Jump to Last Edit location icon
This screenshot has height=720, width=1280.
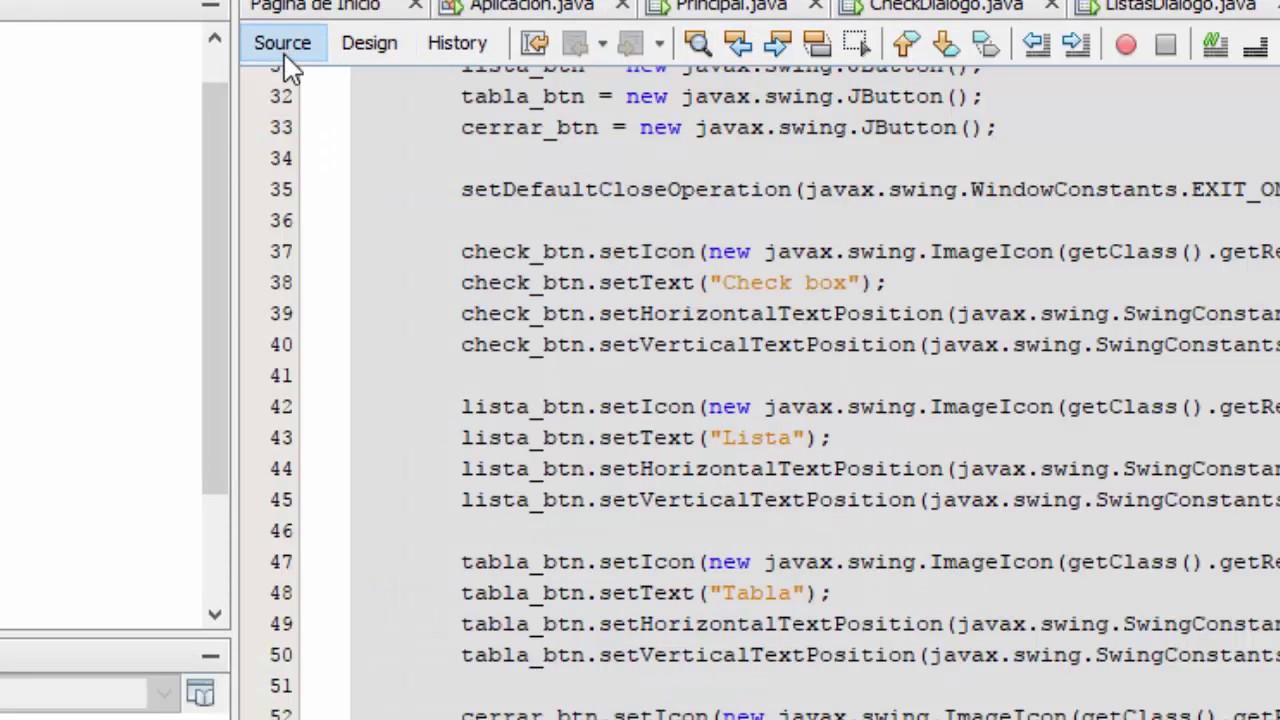(535, 43)
